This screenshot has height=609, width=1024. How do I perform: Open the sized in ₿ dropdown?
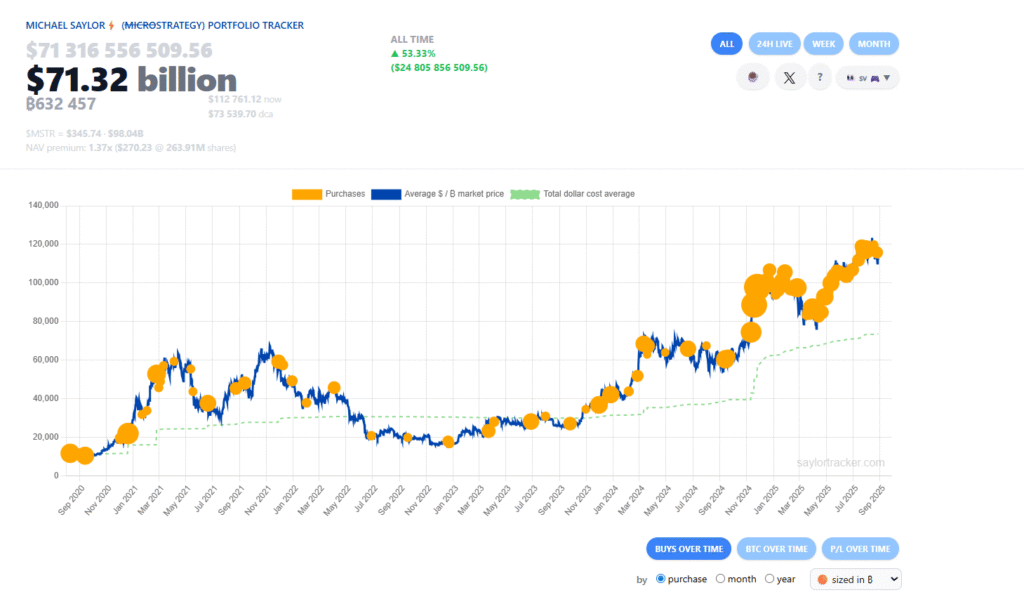tap(855, 578)
